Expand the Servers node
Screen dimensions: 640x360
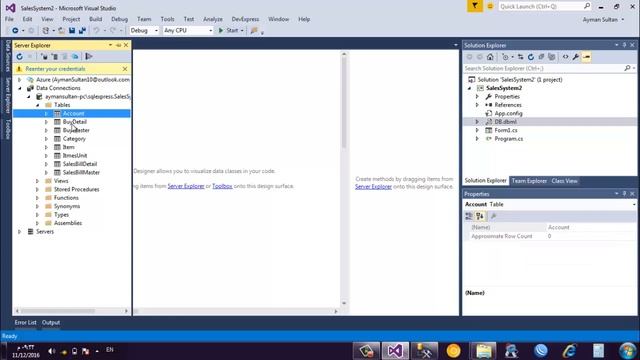19,231
